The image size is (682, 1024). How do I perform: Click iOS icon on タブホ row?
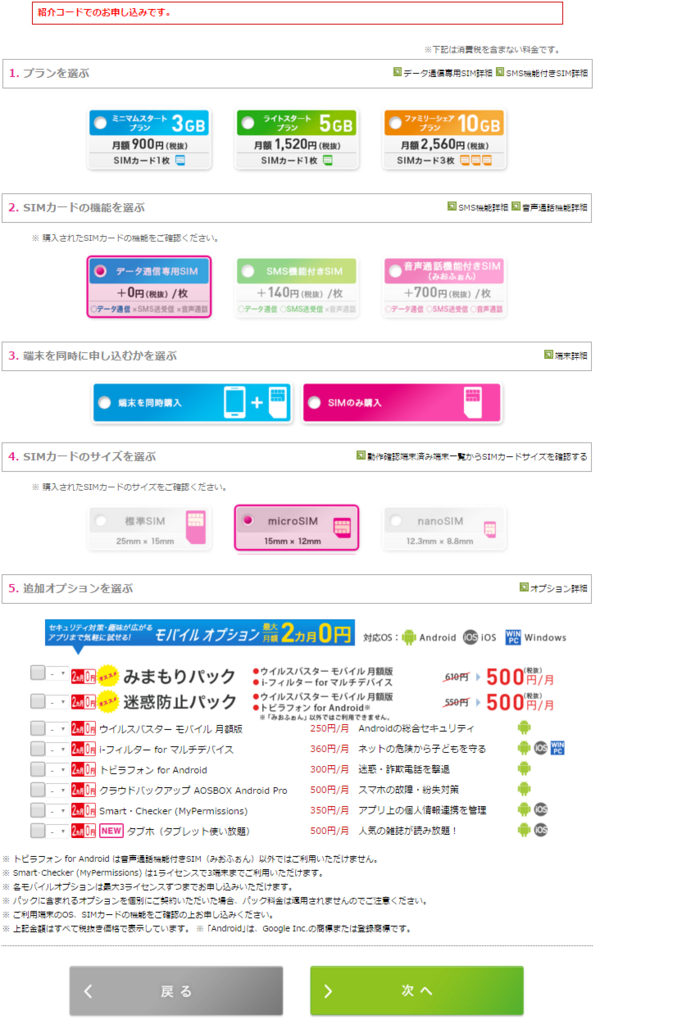(x=541, y=830)
